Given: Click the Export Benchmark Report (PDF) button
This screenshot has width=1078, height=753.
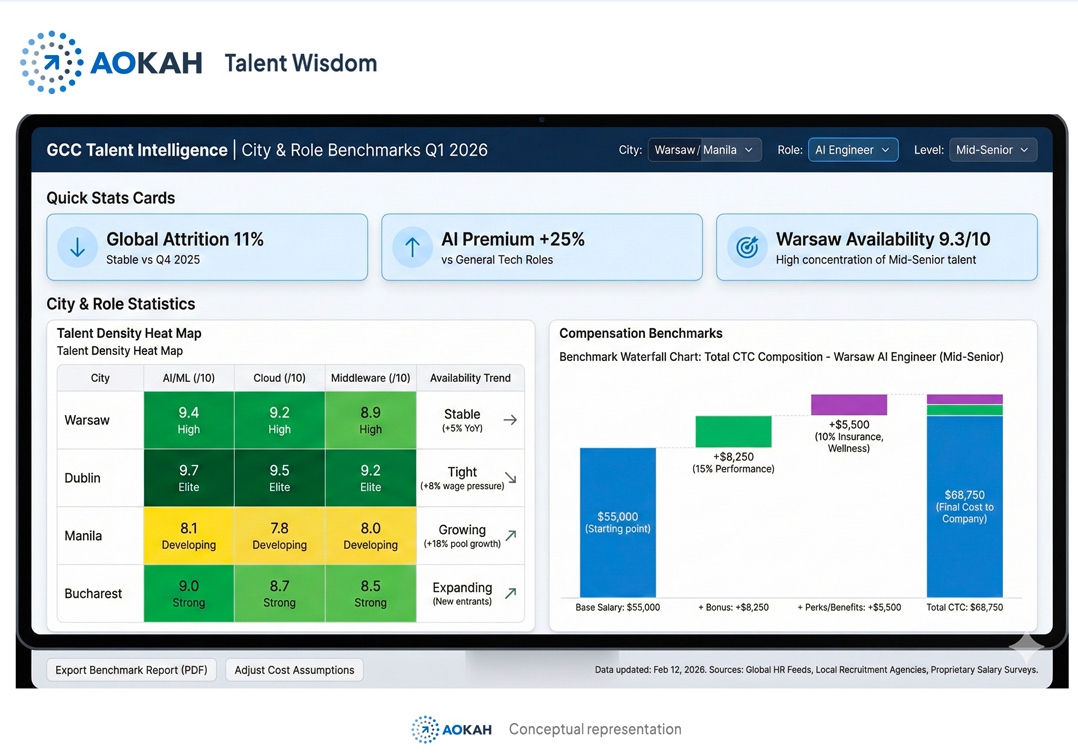Looking at the screenshot, I should (132, 670).
